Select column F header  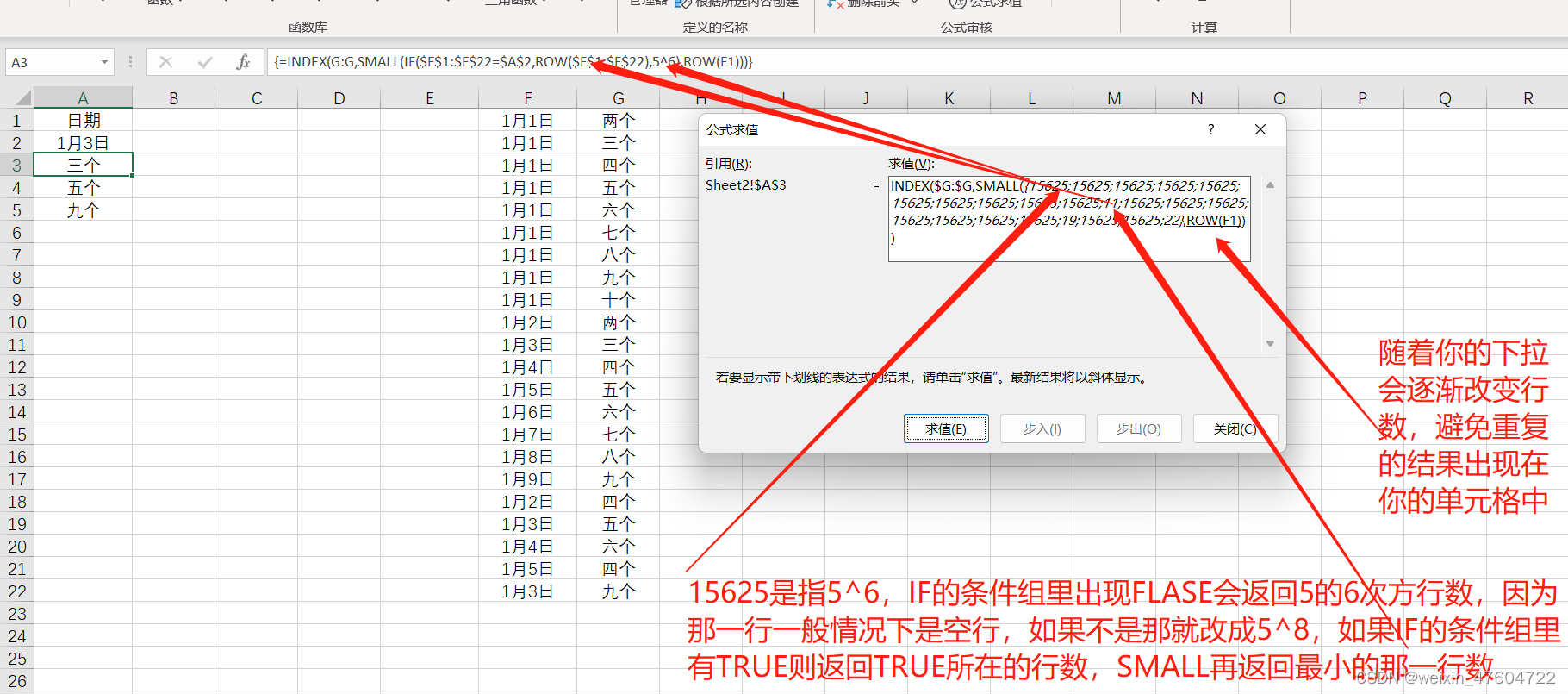pyautogui.click(x=528, y=97)
